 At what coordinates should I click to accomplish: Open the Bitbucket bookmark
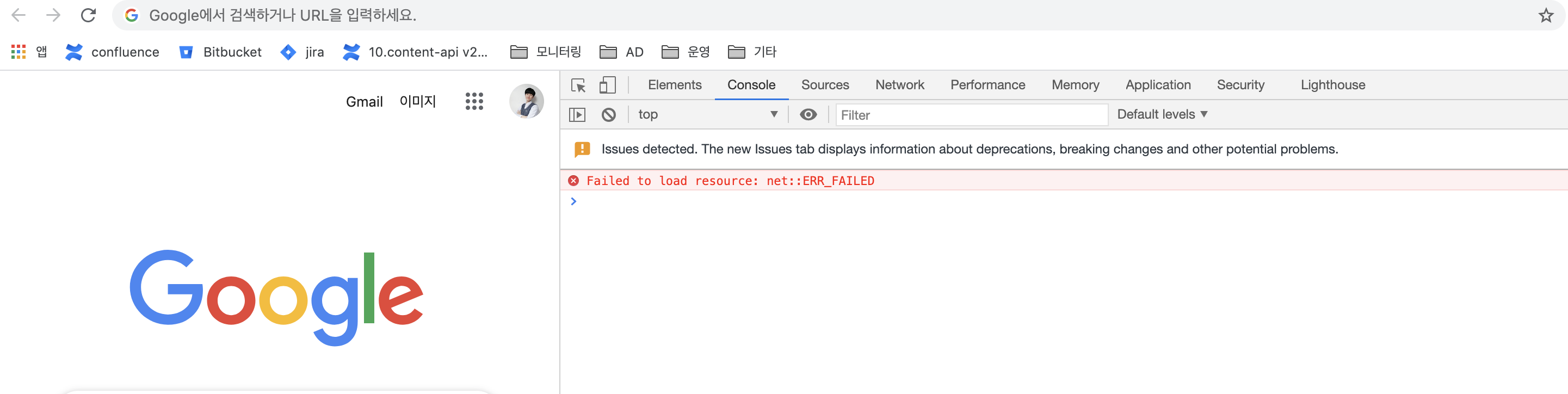pos(220,52)
